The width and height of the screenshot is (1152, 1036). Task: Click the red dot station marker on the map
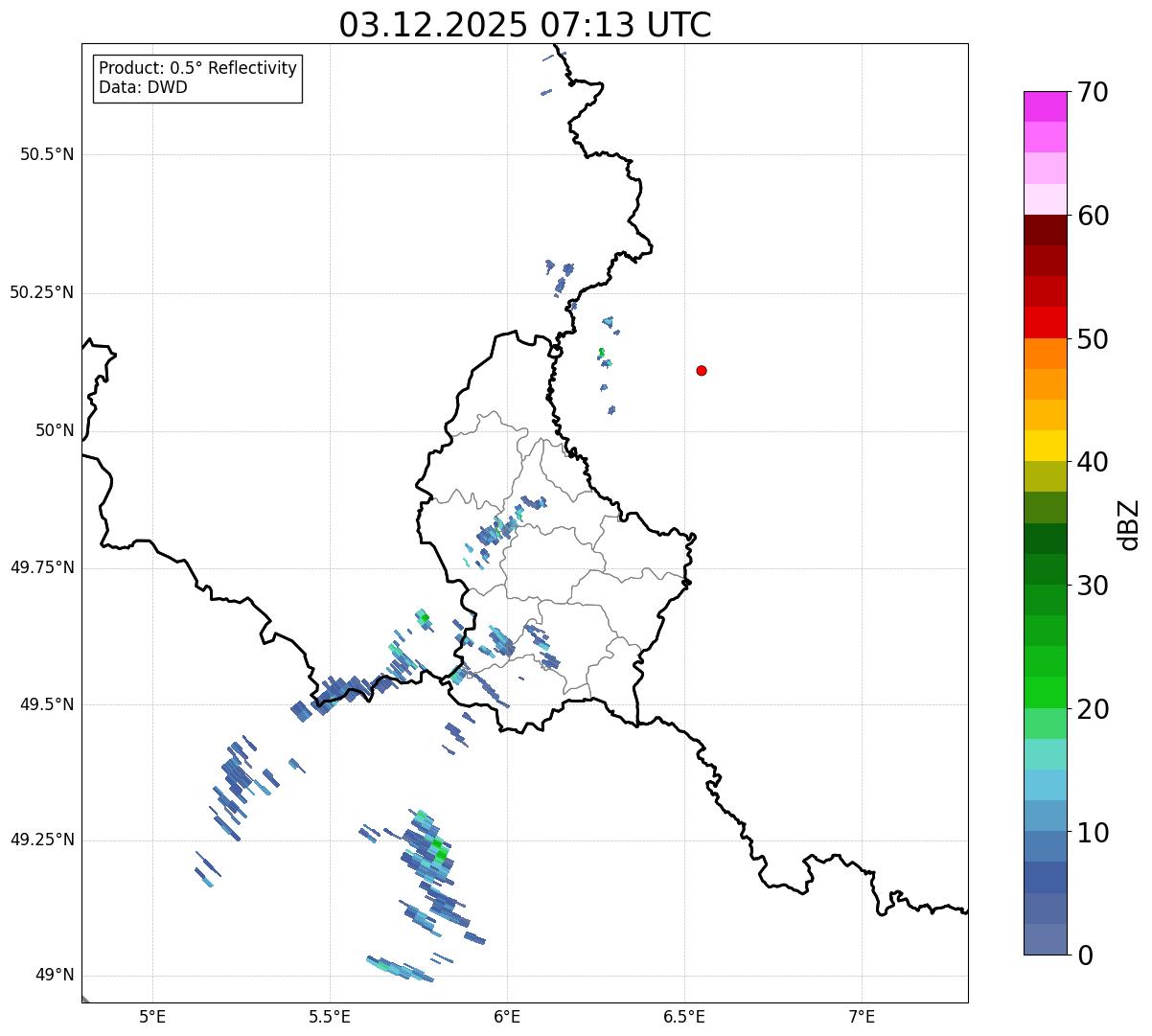pyautogui.click(x=702, y=370)
